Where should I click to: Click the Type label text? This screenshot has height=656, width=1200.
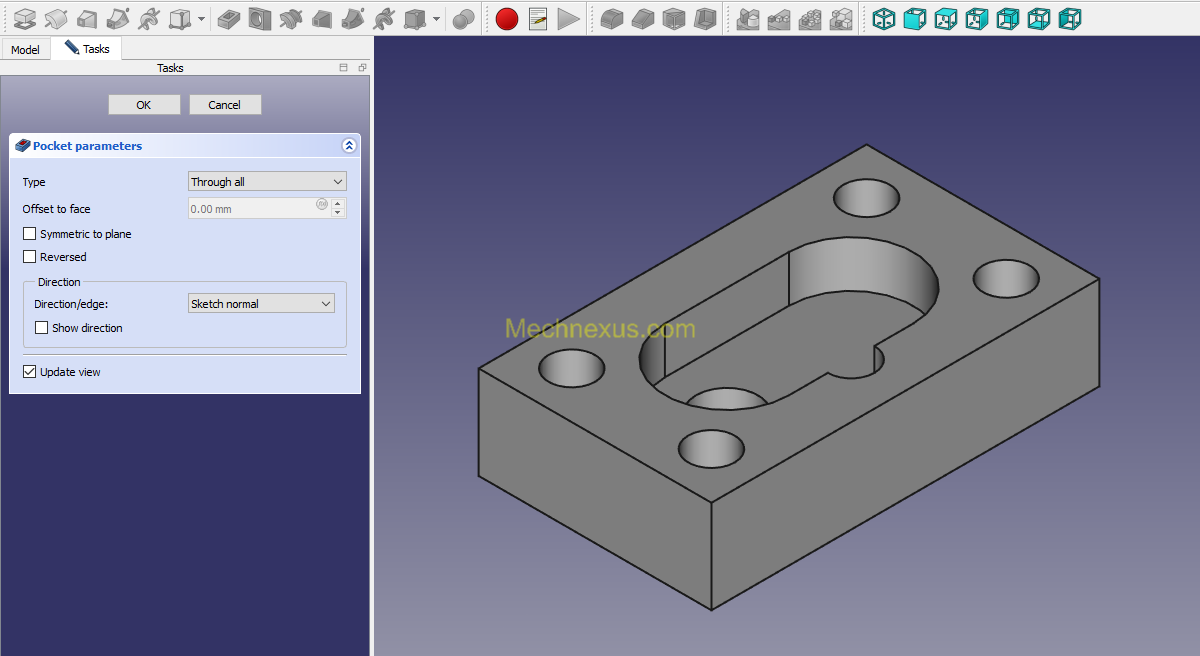(34, 182)
